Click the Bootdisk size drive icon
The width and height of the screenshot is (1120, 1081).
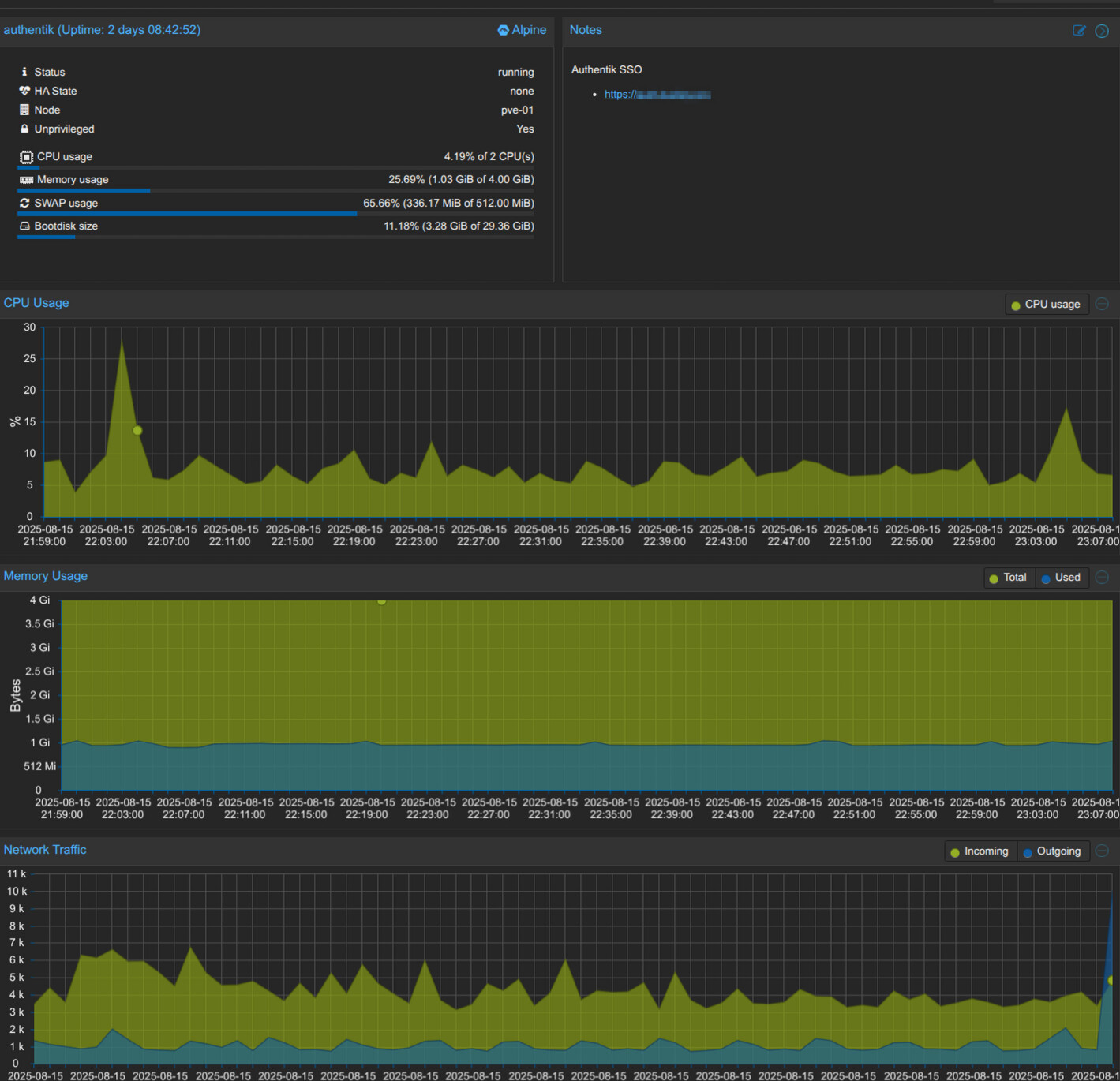coord(24,226)
